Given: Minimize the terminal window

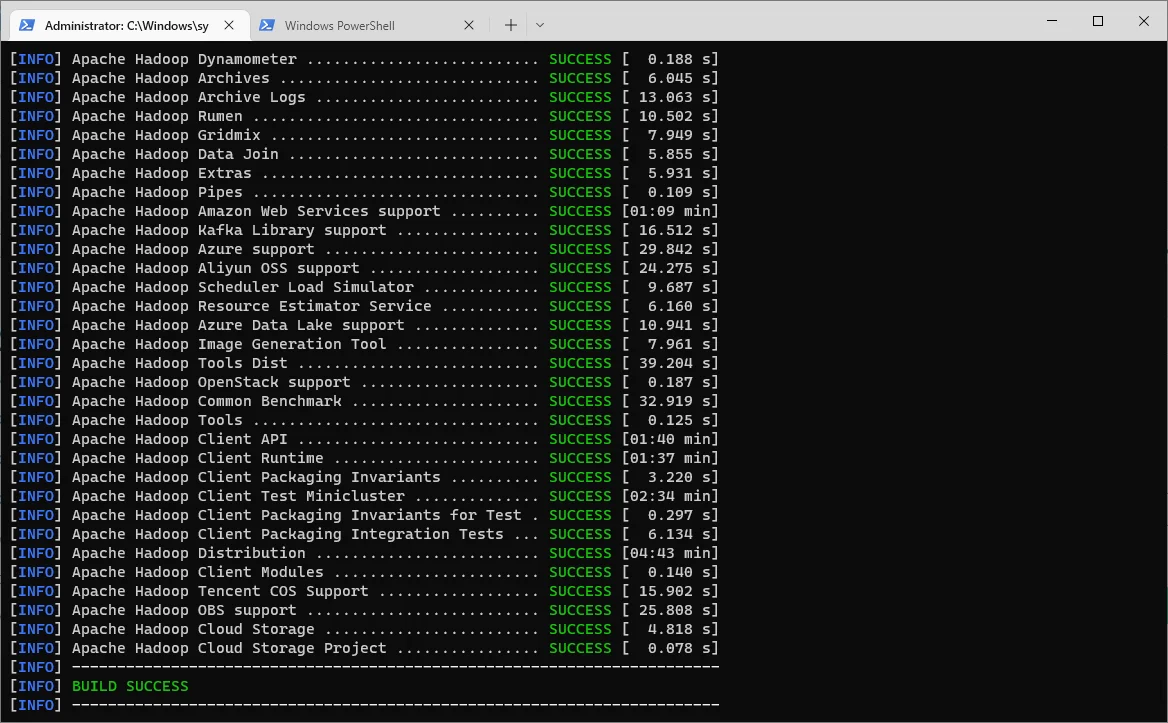Looking at the screenshot, I should pyautogui.click(x=1051, y=21).
